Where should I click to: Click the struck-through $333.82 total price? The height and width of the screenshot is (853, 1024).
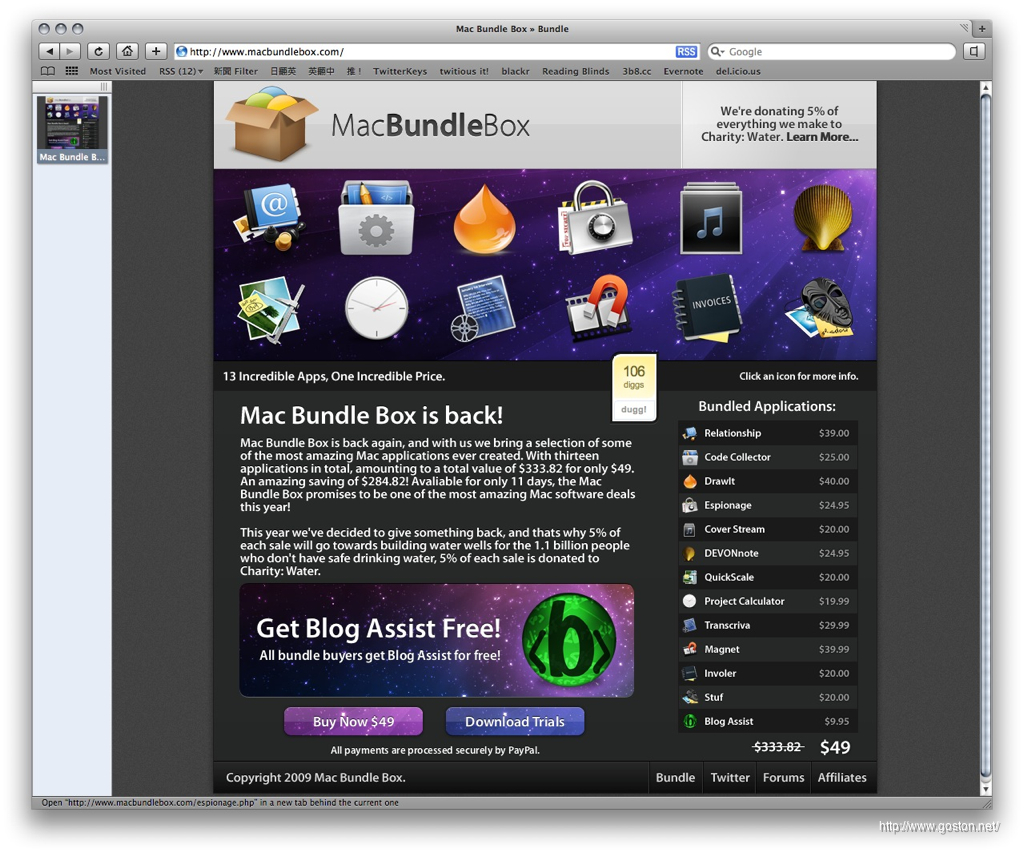777,747
